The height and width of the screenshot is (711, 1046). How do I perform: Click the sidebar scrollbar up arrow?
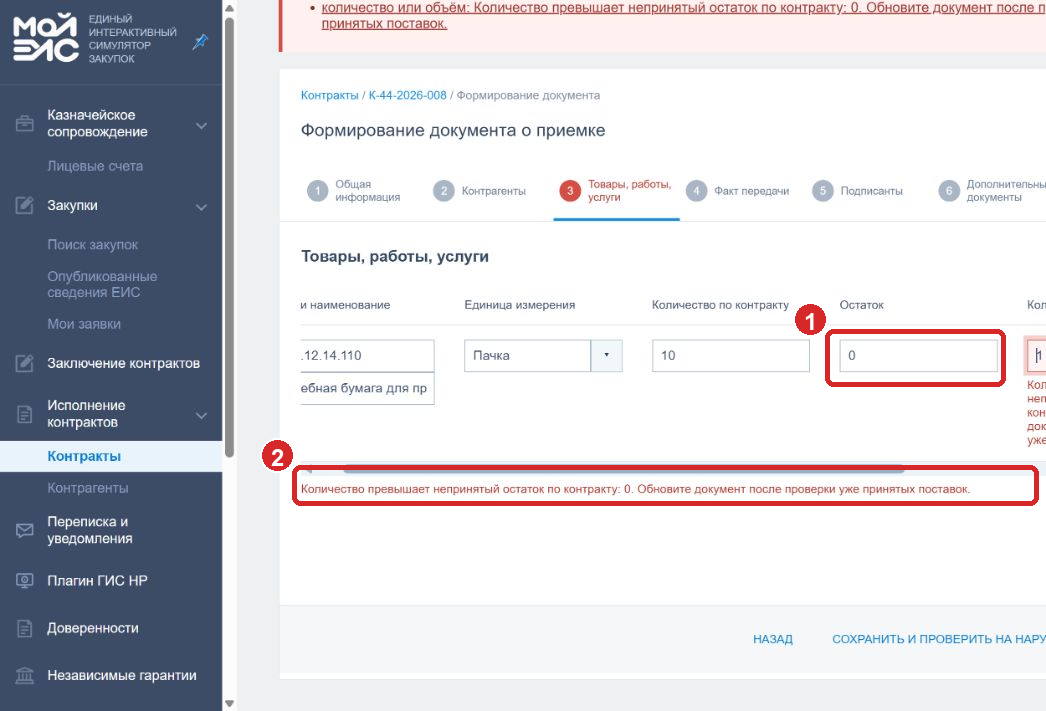pyautogui.click(x=229, y=8)
